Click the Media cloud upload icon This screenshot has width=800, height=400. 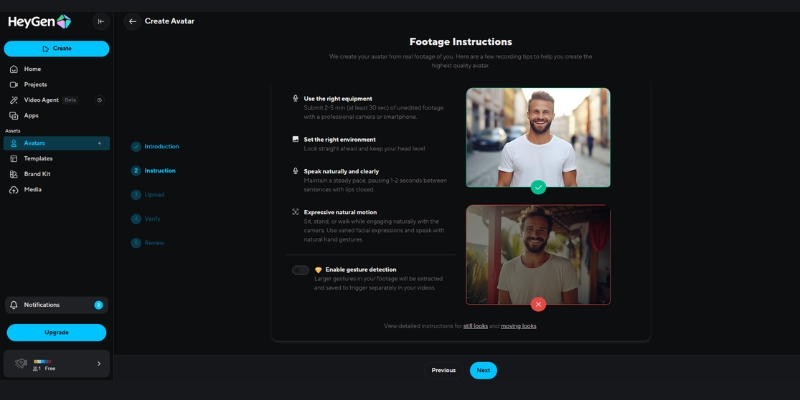[14, 190]
